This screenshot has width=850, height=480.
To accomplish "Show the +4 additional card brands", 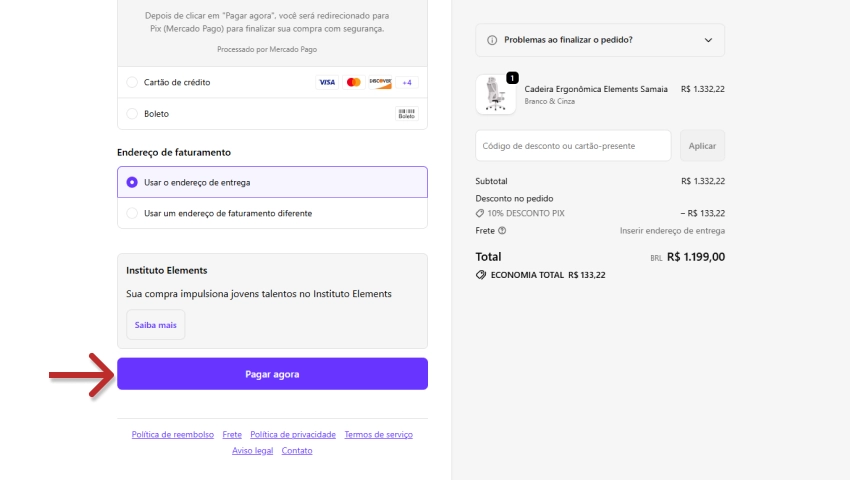I will pos(407,82).
